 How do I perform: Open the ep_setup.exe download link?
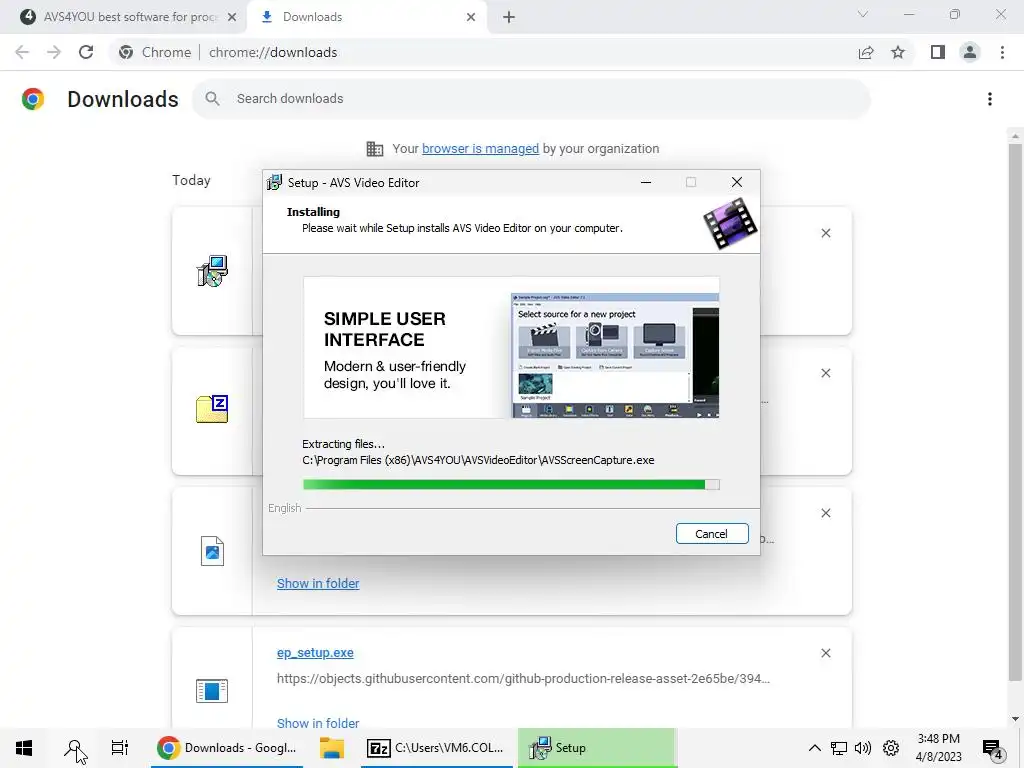pos(315,652)
